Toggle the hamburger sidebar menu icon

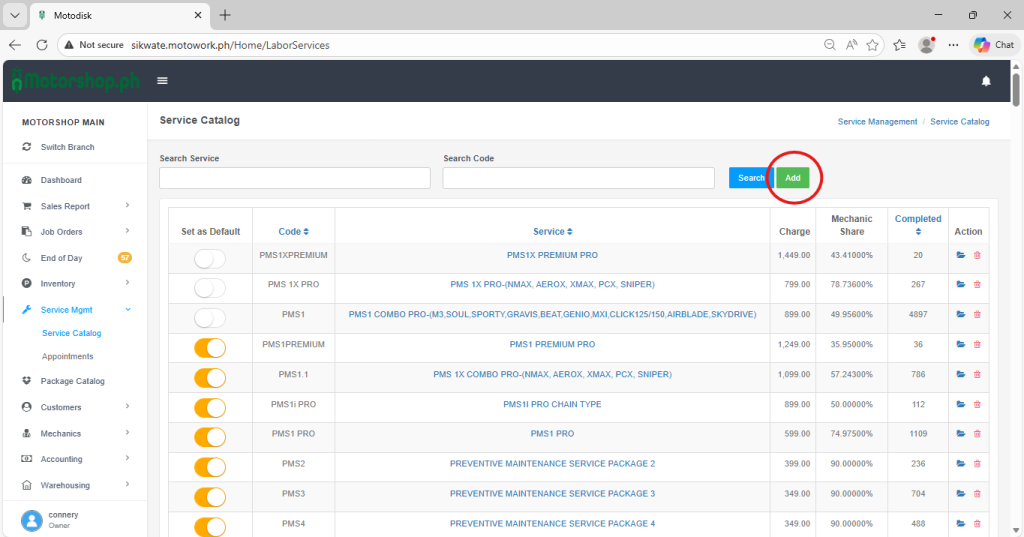(x=162, y=81)
